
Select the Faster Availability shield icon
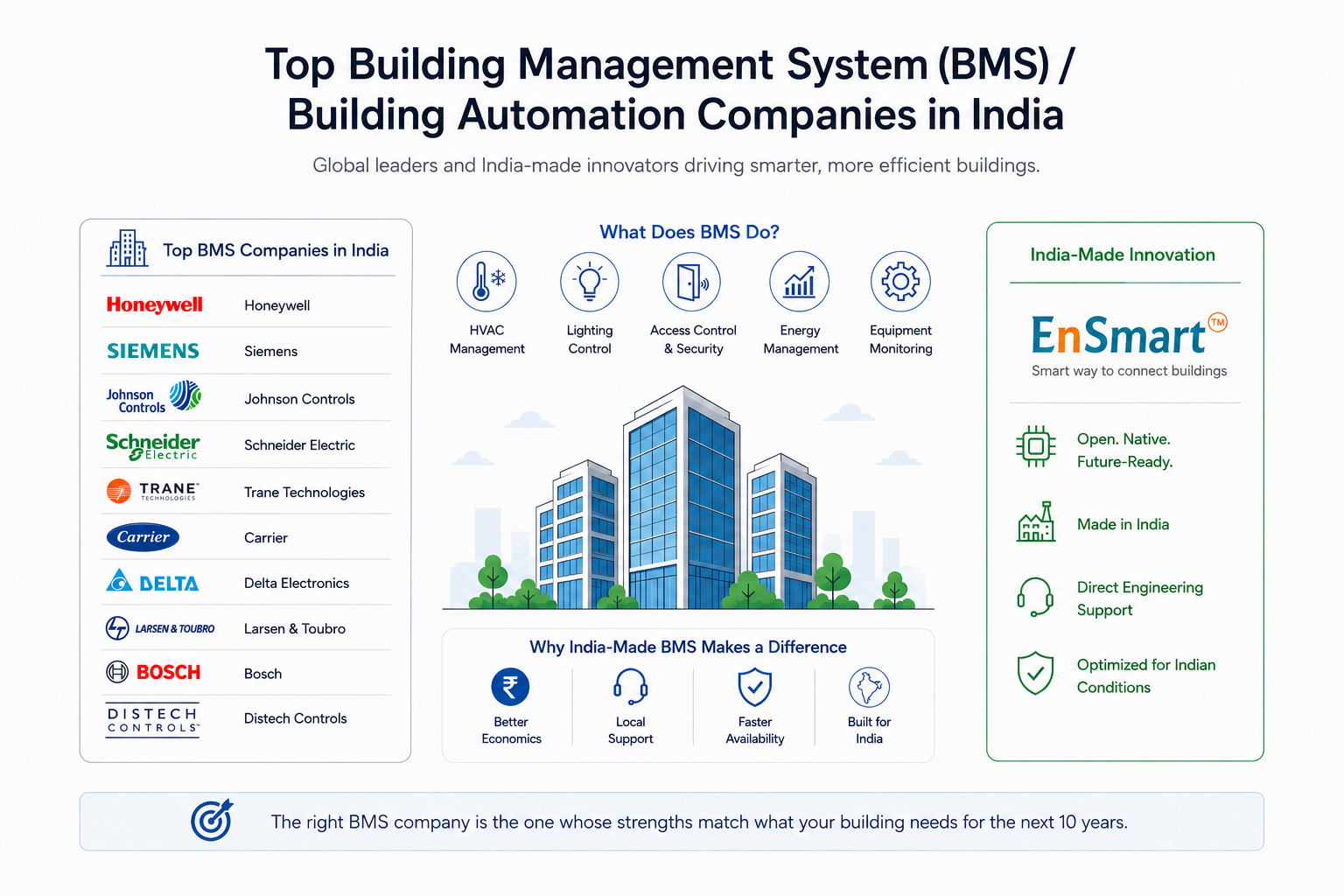755,687
